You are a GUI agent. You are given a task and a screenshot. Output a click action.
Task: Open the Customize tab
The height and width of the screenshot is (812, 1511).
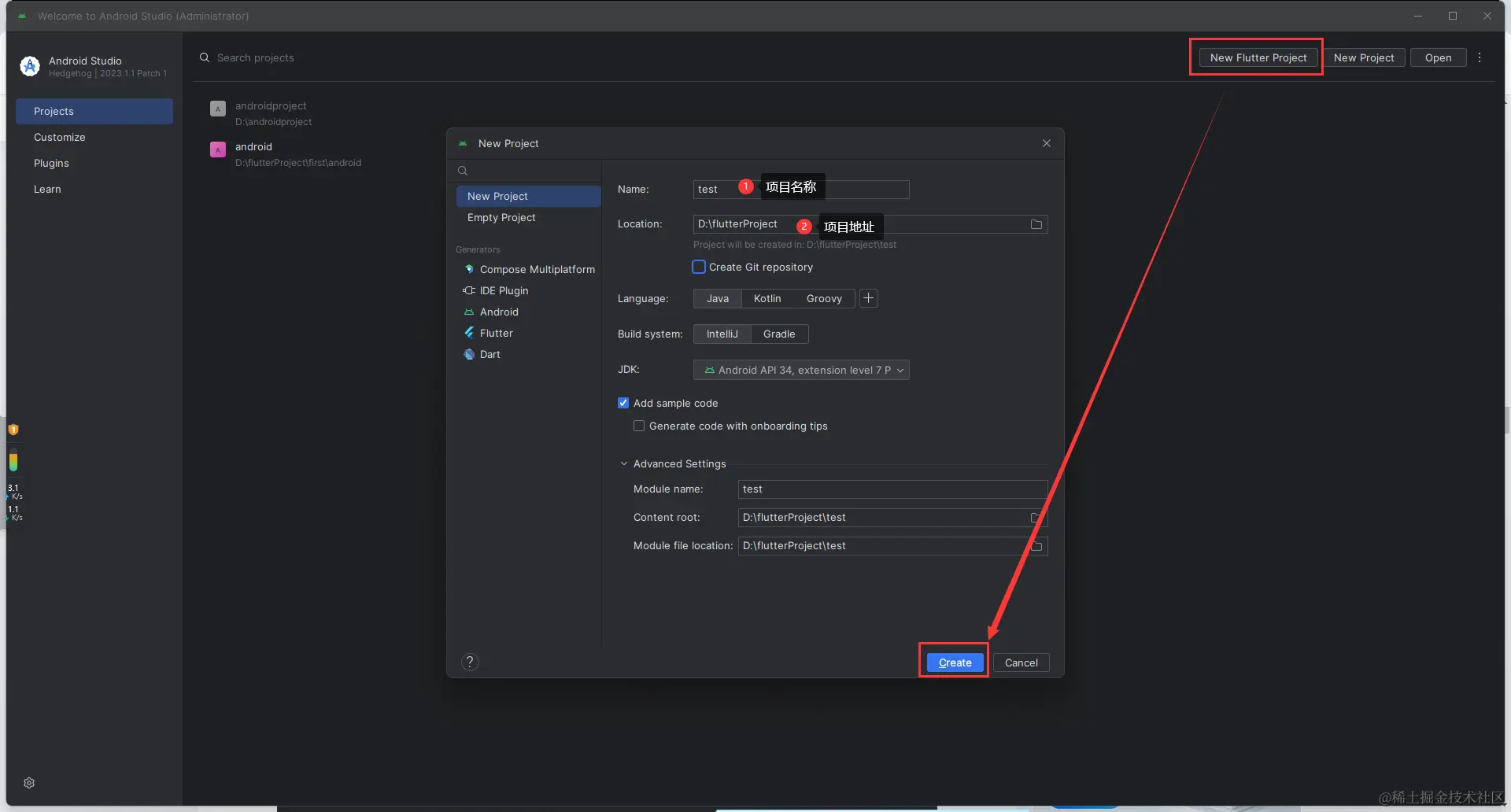click(94, 137)
